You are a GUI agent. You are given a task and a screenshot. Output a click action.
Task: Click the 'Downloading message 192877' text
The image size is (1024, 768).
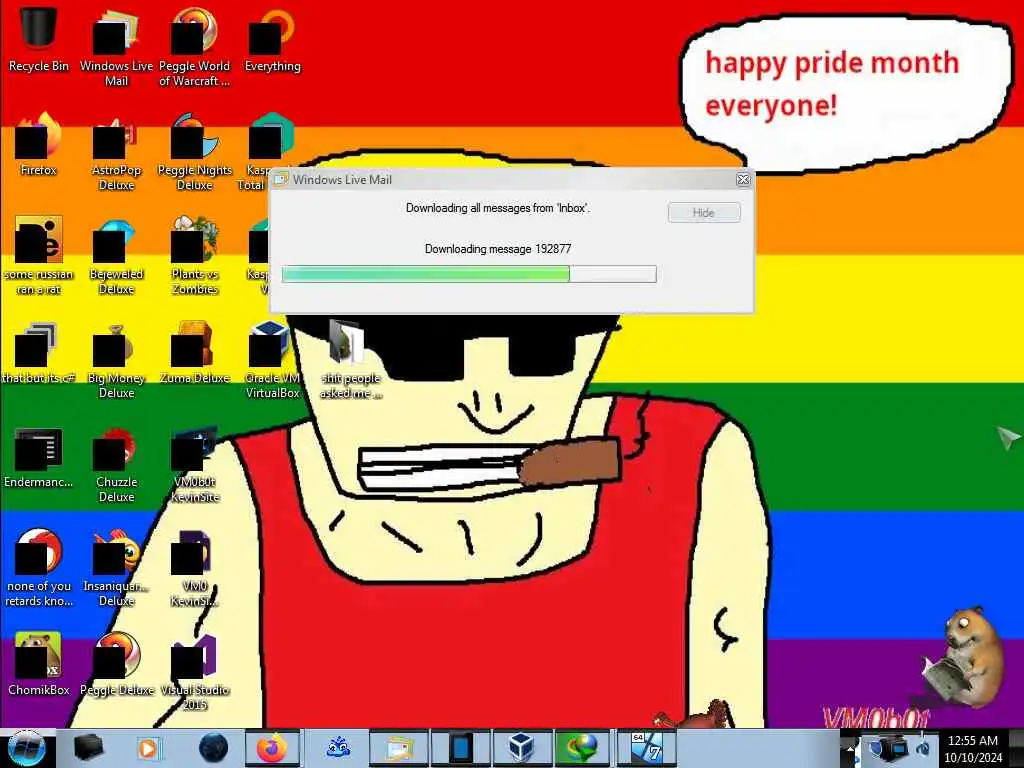(498, 249)
